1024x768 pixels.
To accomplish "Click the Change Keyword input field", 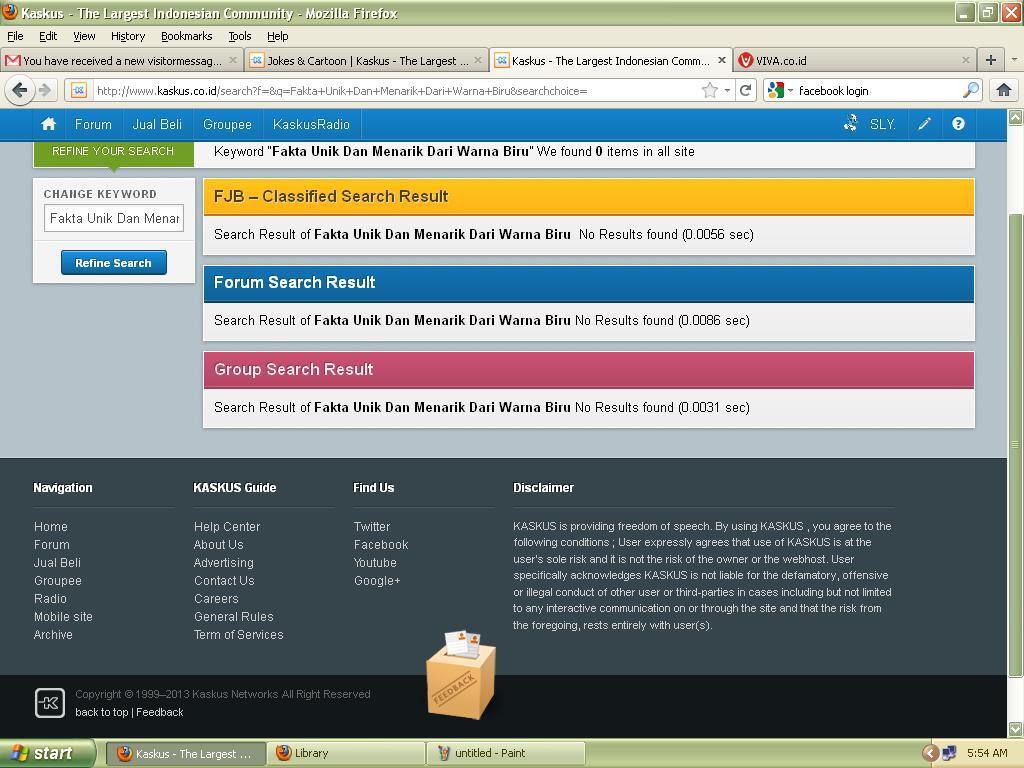I will [x=114, y=218].
